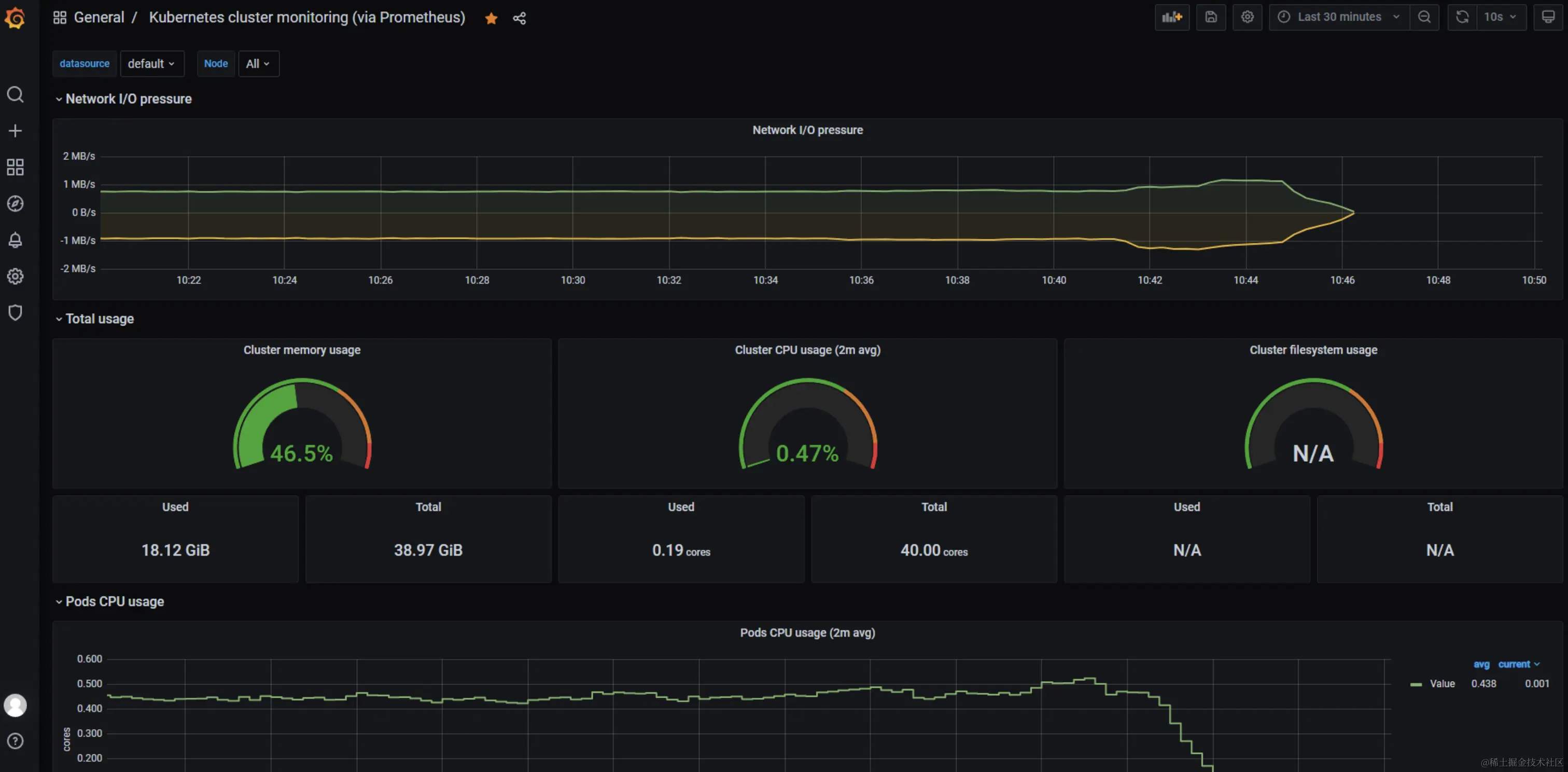Click the 40.00 cores total value

click(934, 550)
